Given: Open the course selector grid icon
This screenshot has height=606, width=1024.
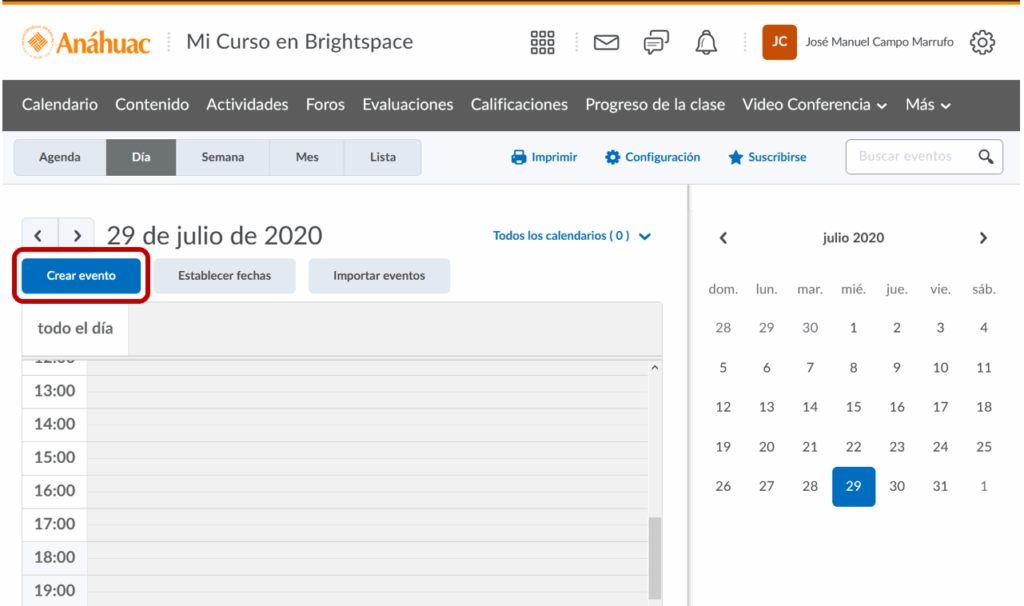Looking at the screenshot, I should coord(542,42).
